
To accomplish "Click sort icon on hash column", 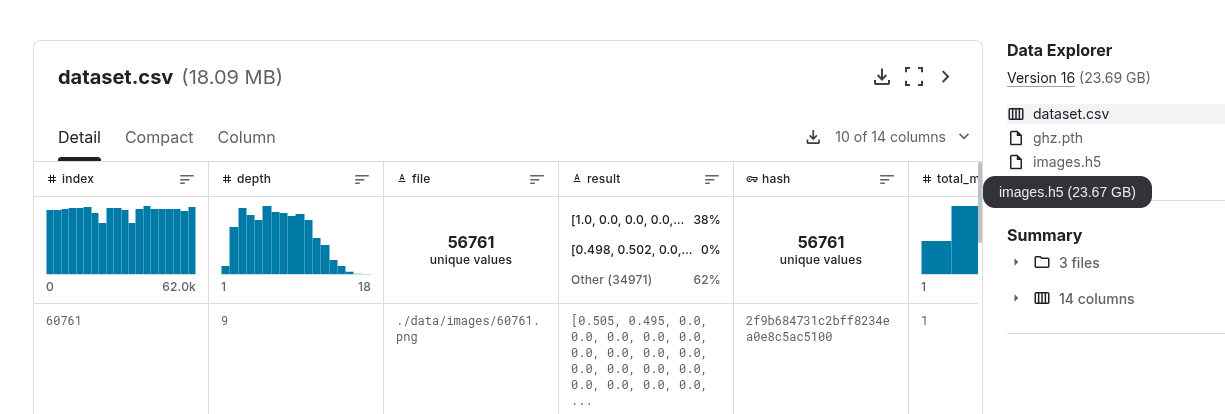I will (887, 179).
